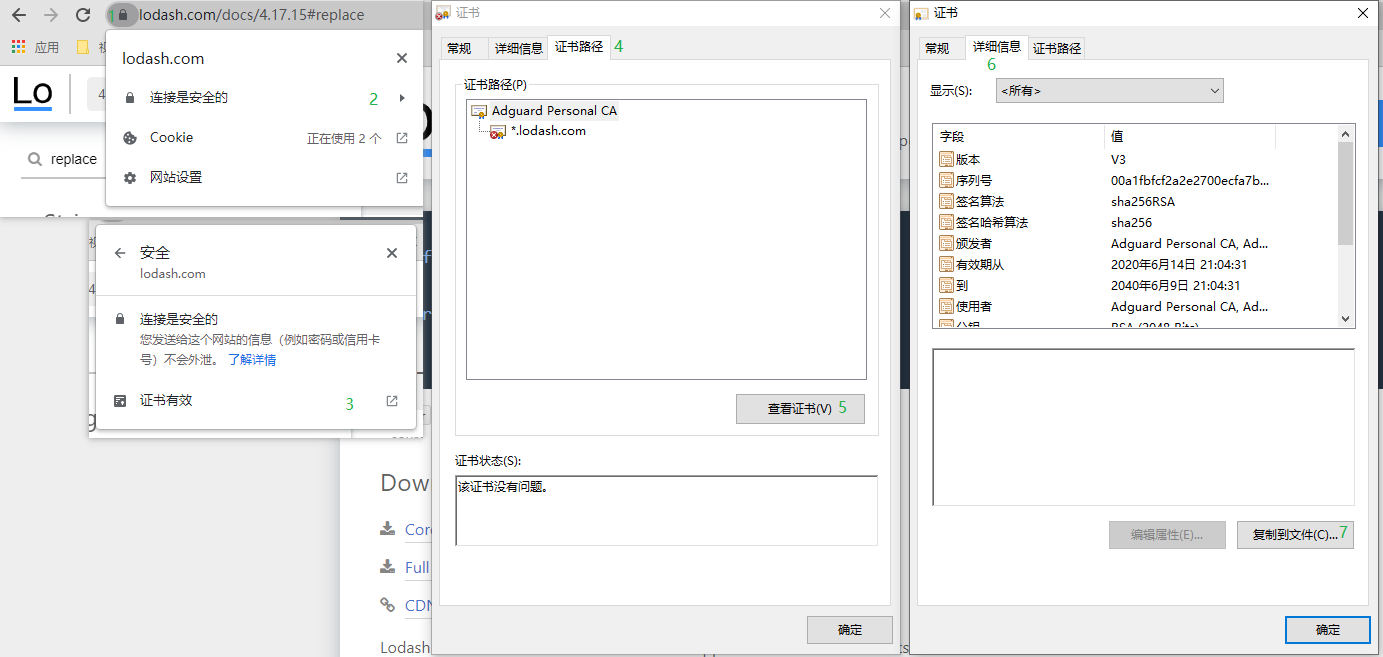Select the 颁发者 field row
The height and width of the screenshot is (657, 1383).
1135,243
